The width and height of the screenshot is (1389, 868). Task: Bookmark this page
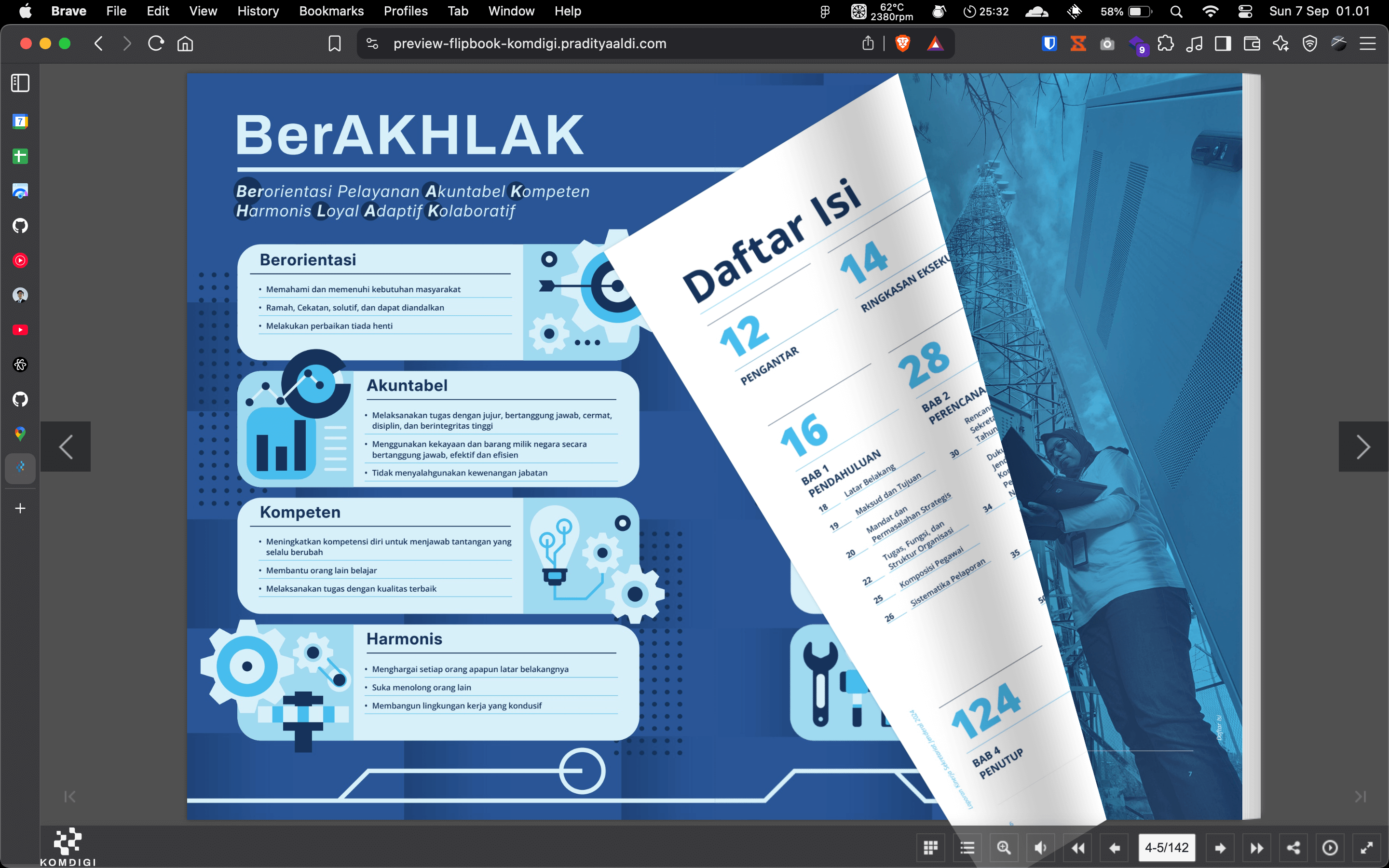pyautogui.click(x=334, y=43)
